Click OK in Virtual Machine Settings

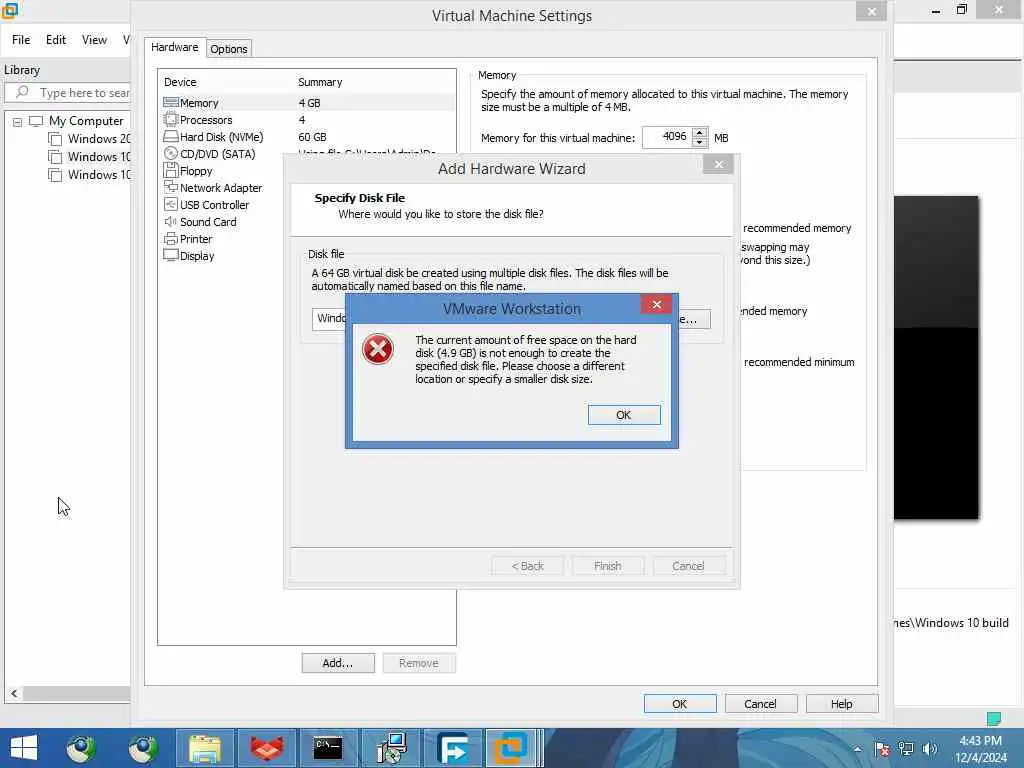pos(680,704)
